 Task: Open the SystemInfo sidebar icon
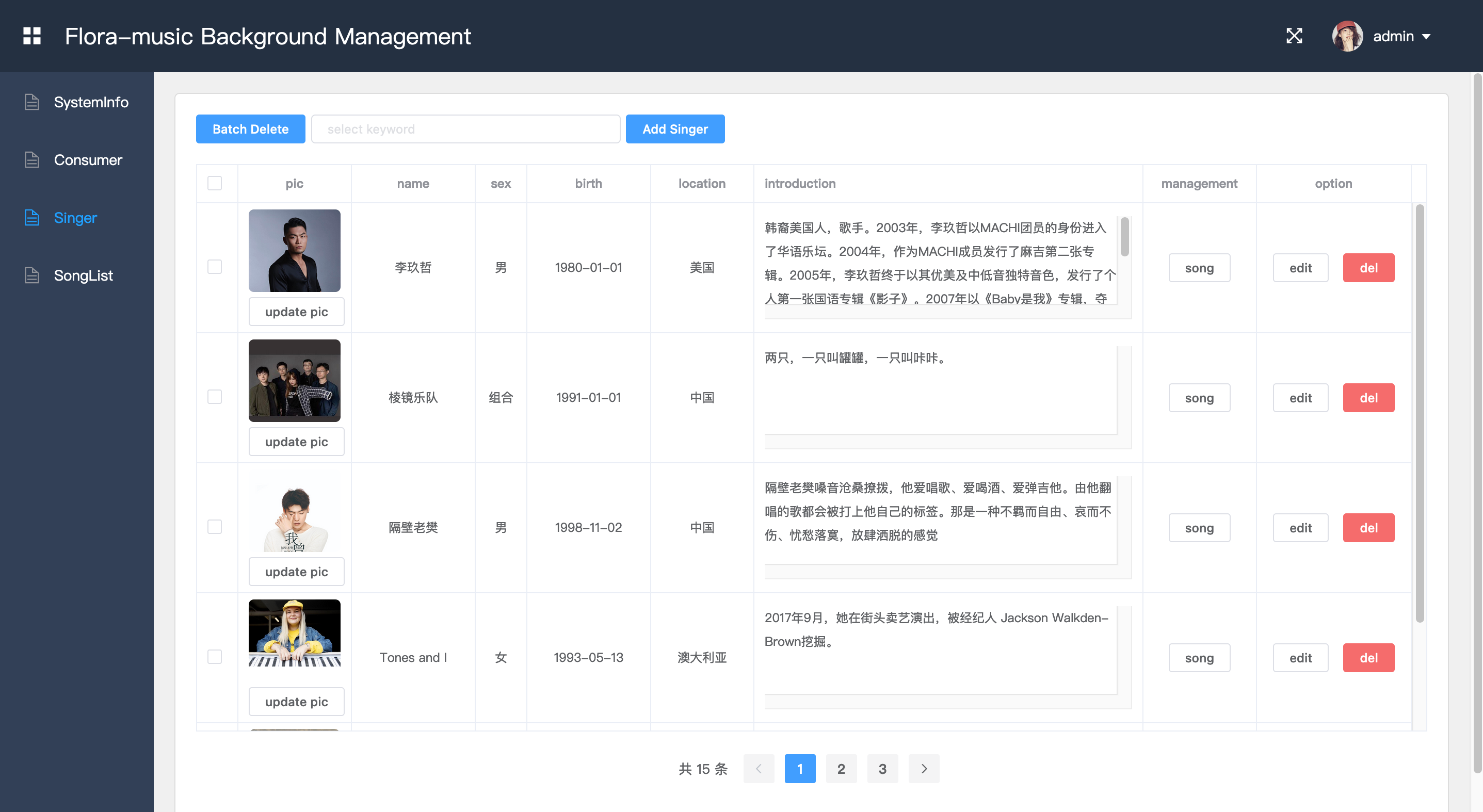tap(31, 102)
